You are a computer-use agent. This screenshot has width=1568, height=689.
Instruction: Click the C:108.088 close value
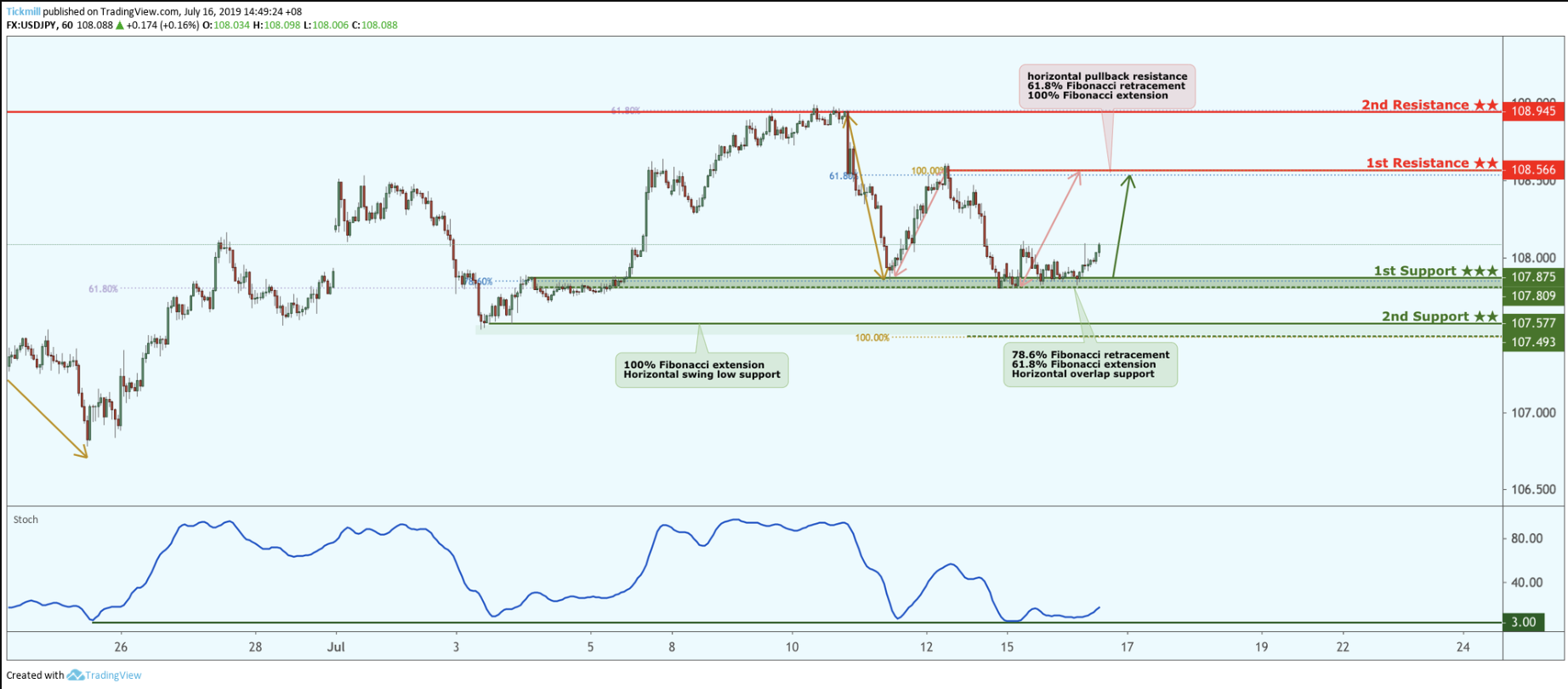(375, 26)
